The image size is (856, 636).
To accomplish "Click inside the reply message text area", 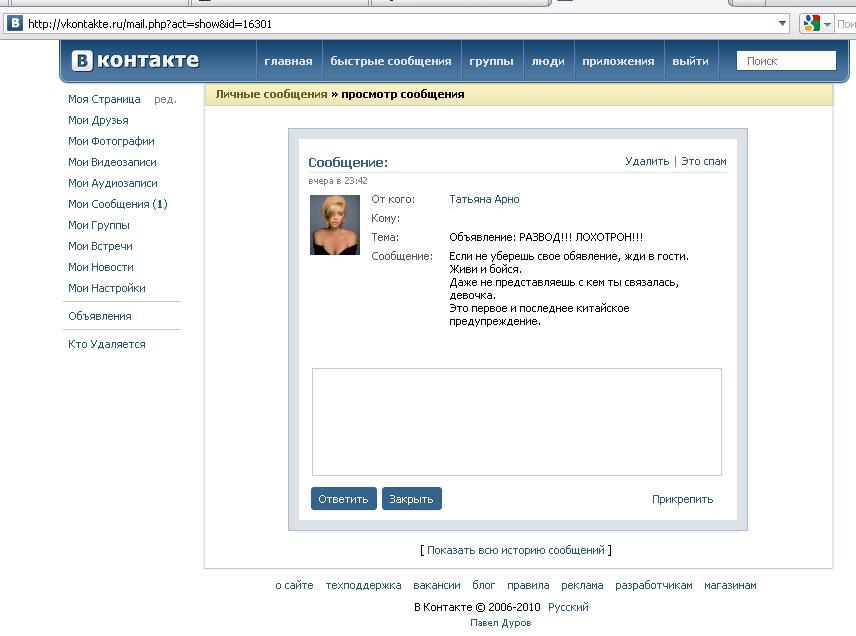I will tap(516, 422).
